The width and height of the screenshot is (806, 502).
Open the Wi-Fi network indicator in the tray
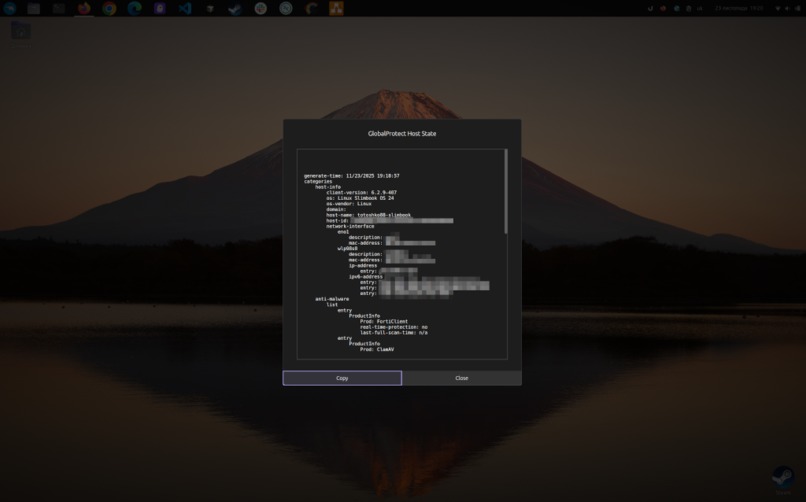[778, 8]
